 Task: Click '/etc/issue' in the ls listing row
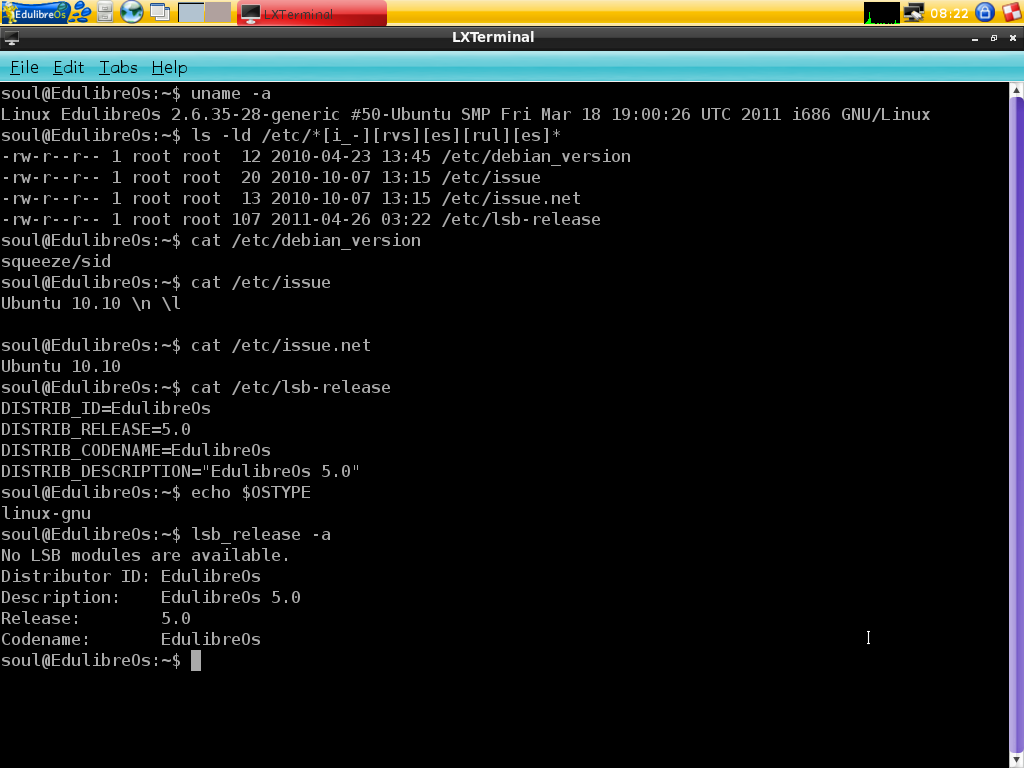coord(491,177)
